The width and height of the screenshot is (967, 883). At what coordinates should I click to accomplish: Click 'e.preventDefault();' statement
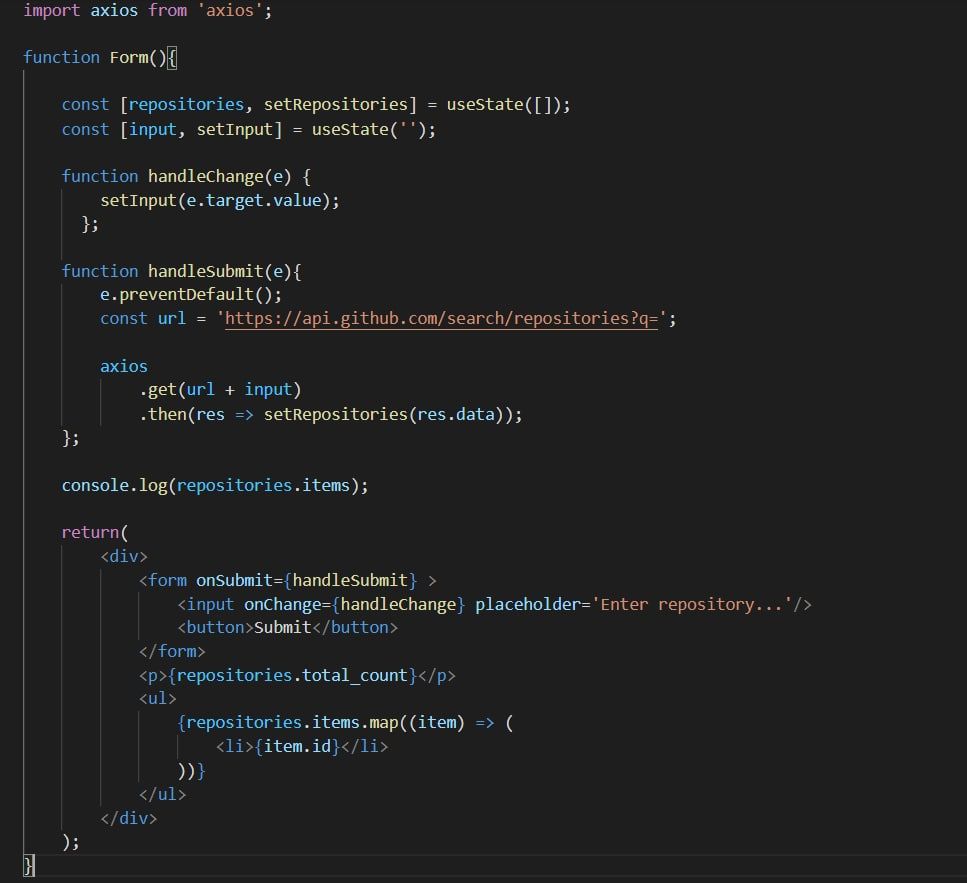(x=191, y=295)
